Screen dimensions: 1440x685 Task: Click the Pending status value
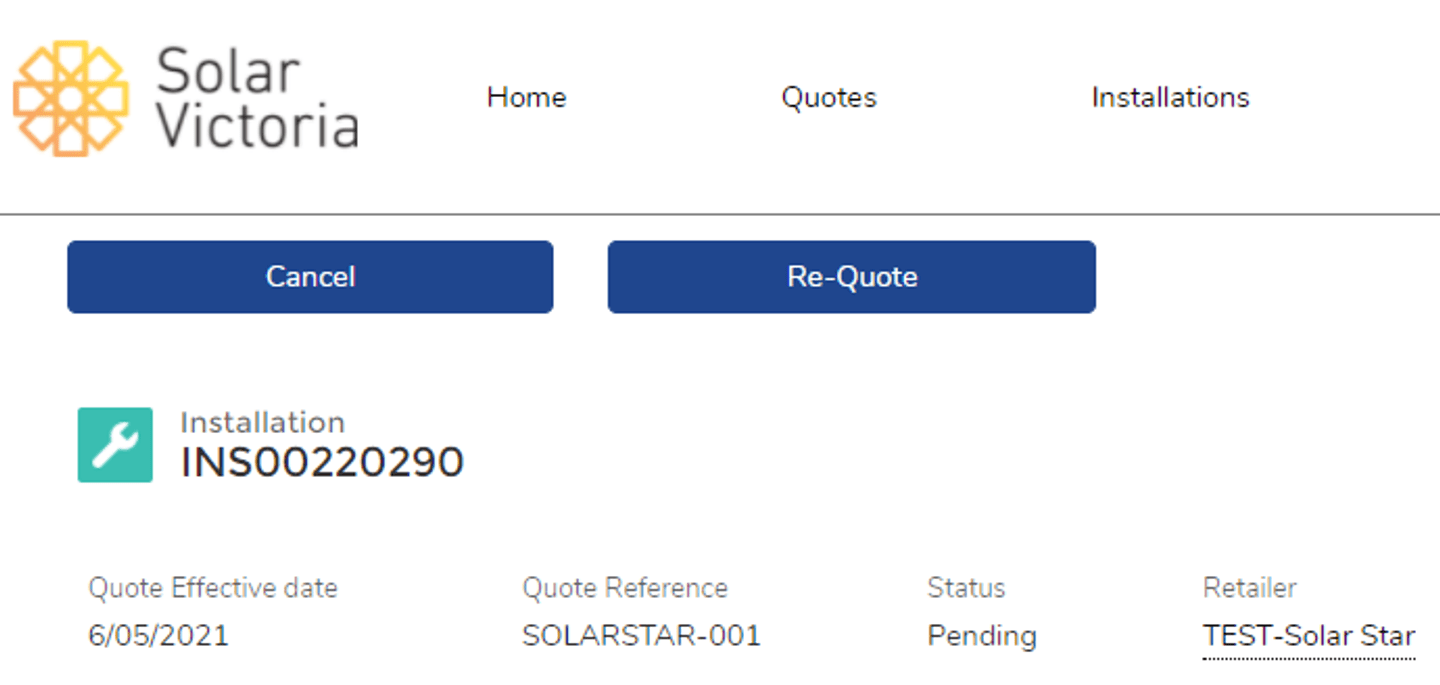coord(981,635)
